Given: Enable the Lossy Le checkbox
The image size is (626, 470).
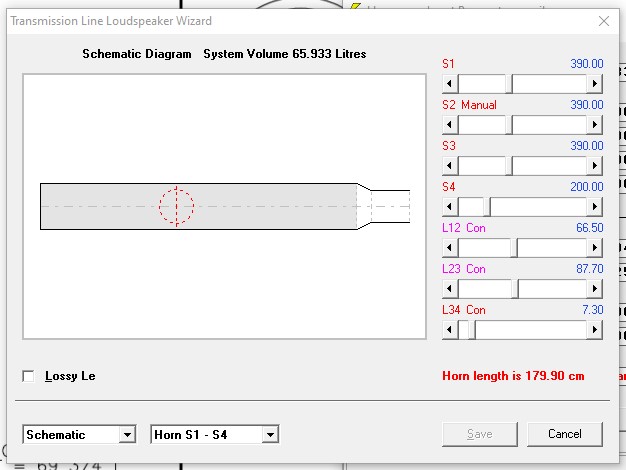Looking at the screenshot, I should click(x=28, y=376).
